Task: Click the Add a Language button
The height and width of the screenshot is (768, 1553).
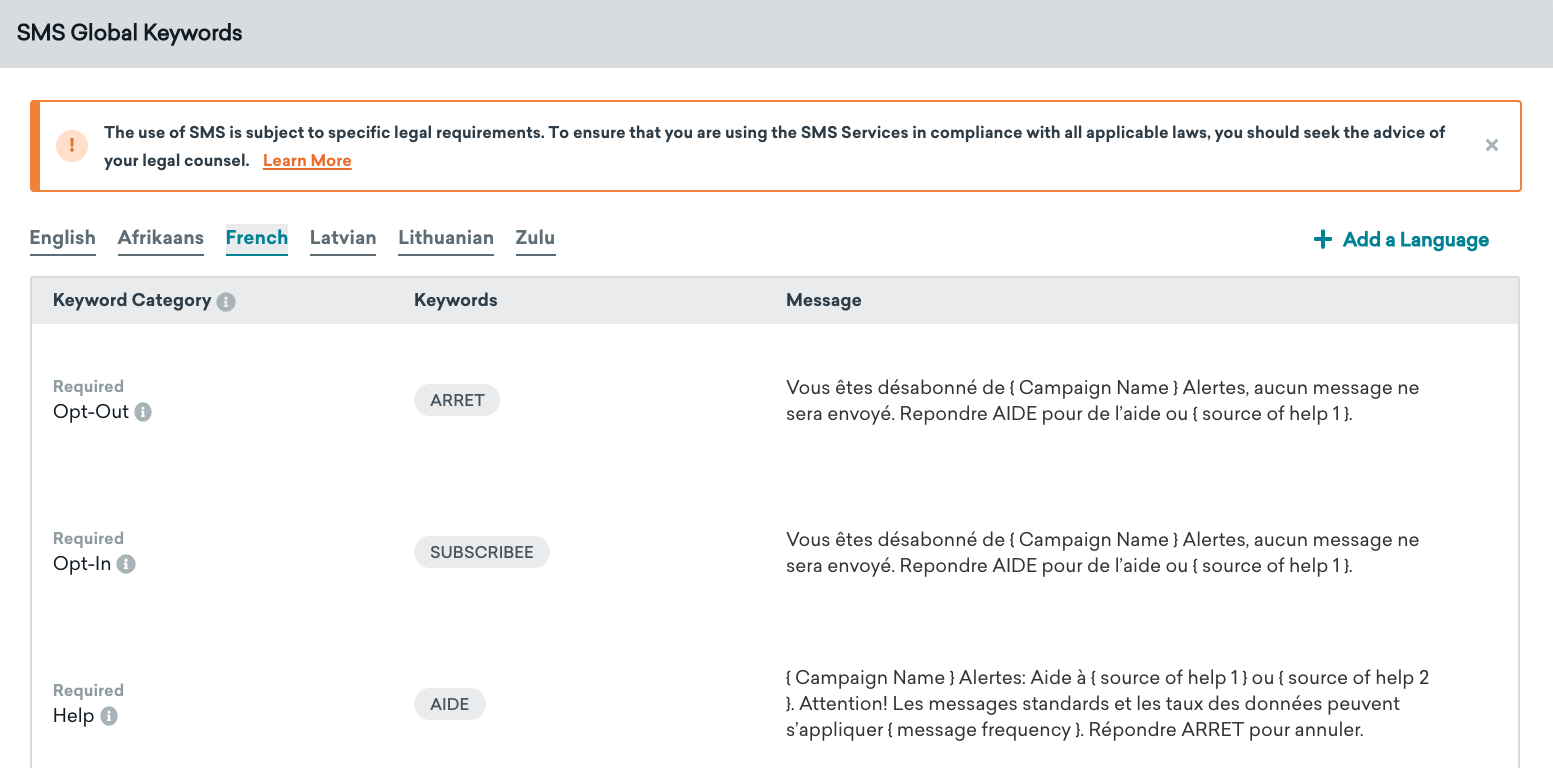Action: 1401,240
